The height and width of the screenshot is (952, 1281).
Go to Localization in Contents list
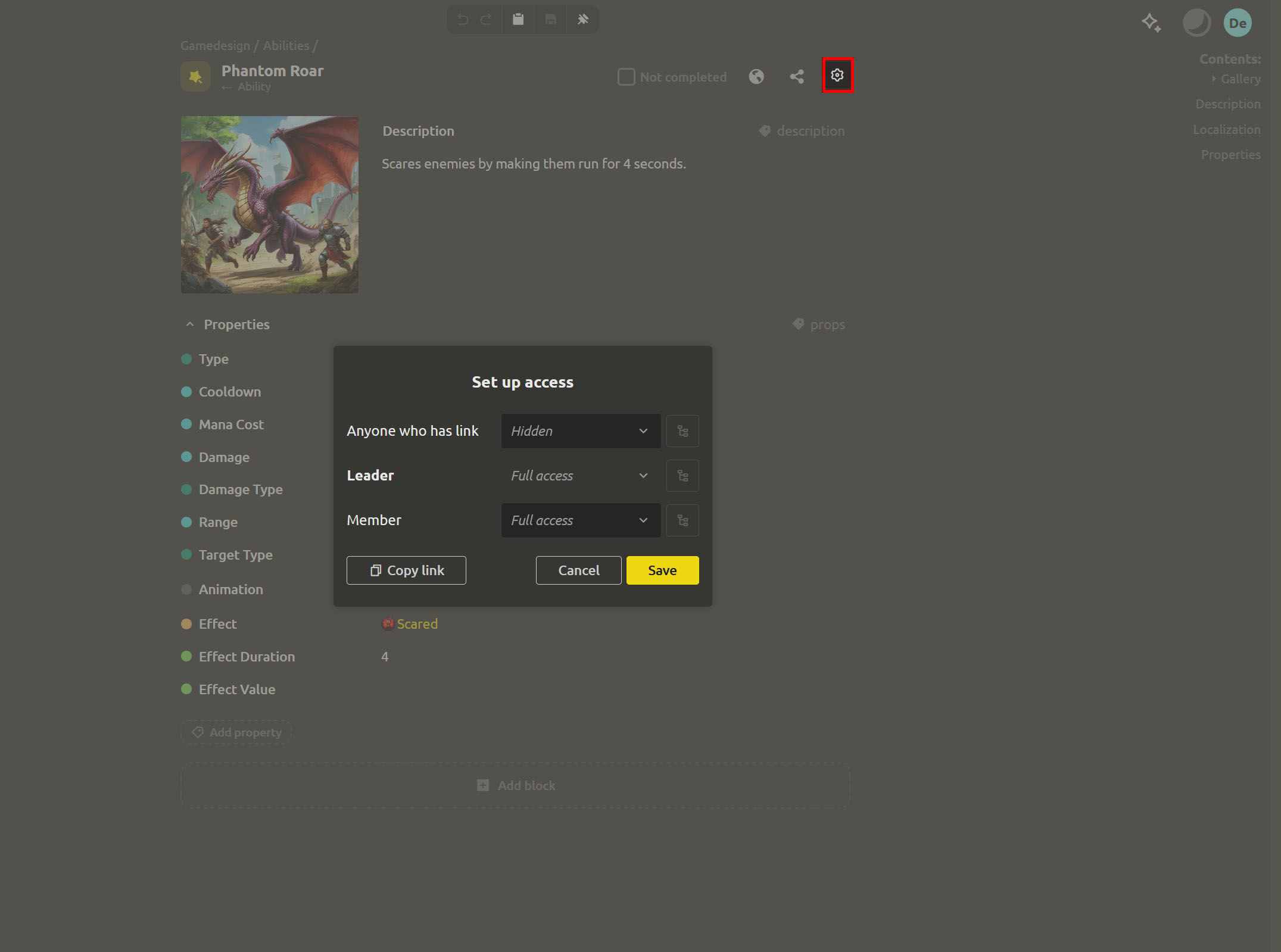point(1227,130)
